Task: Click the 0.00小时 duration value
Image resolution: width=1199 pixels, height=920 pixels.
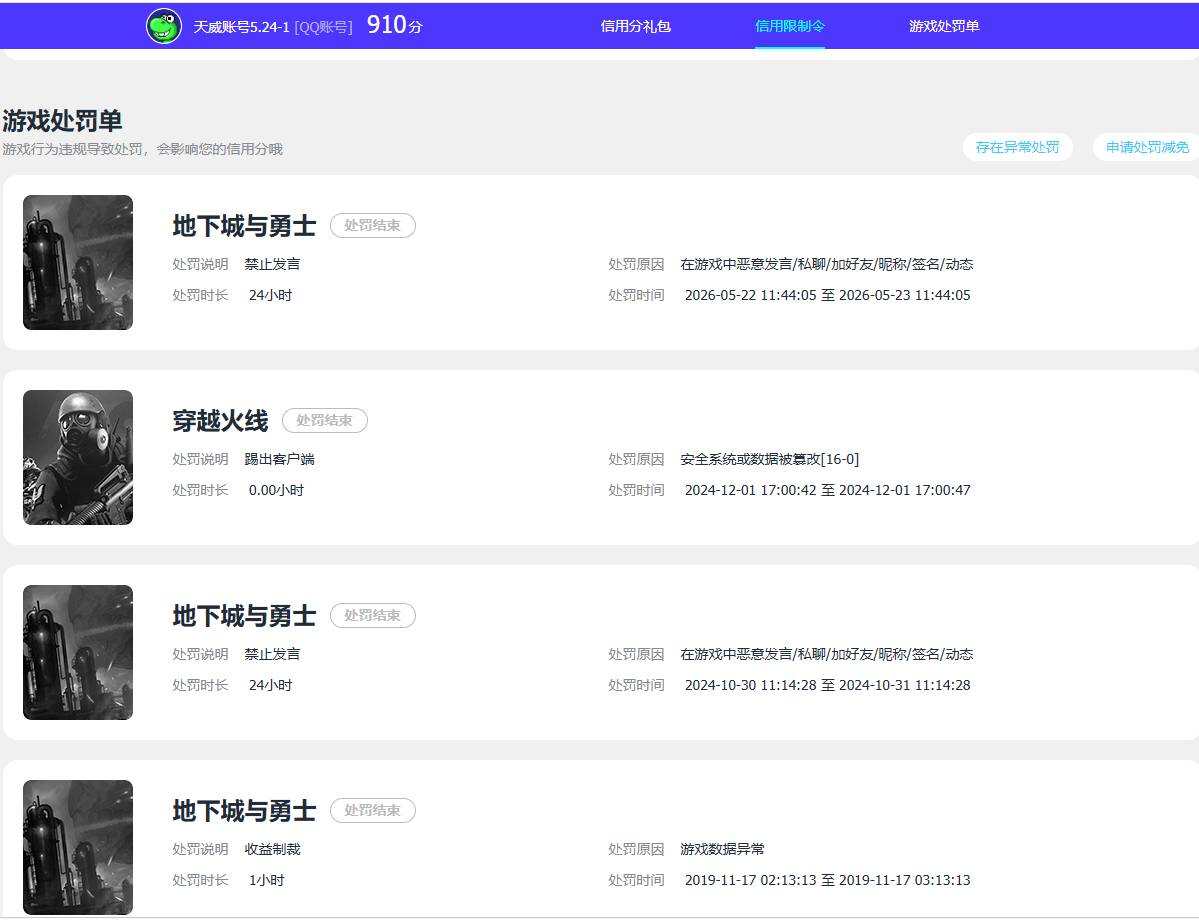Action: pyautogui.click(x=276, y=490)
